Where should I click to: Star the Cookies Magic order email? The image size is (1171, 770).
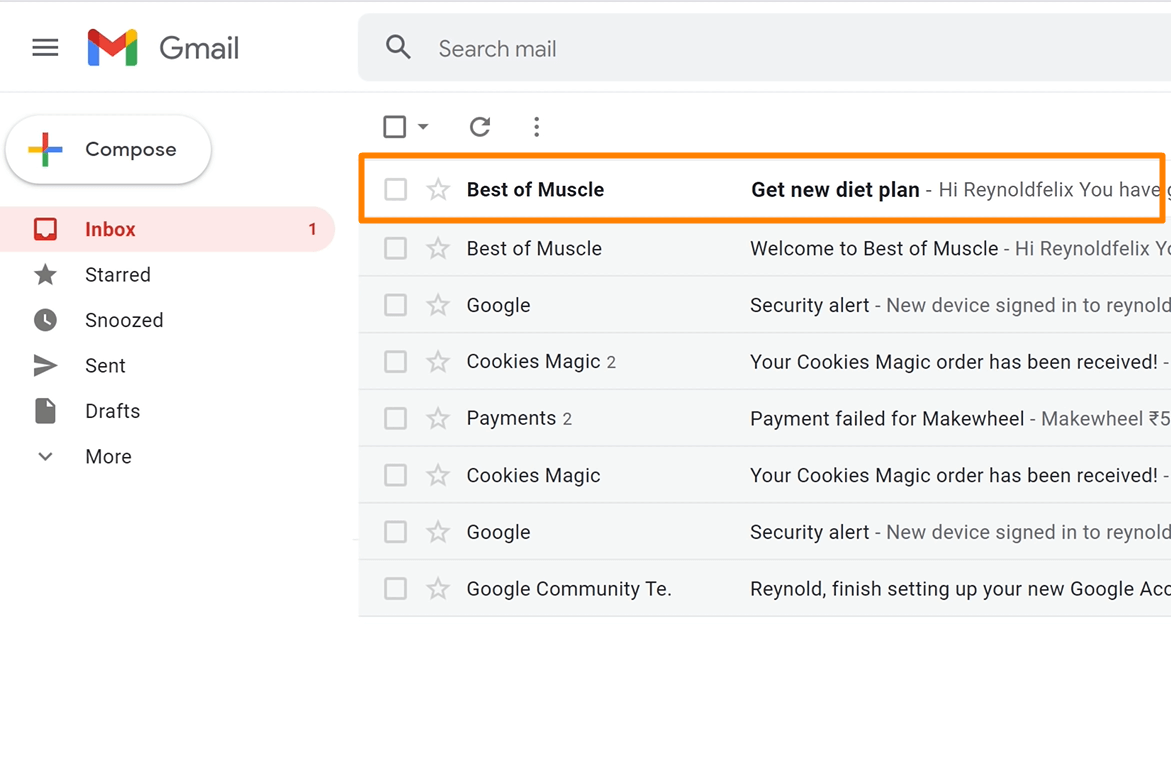438,361
